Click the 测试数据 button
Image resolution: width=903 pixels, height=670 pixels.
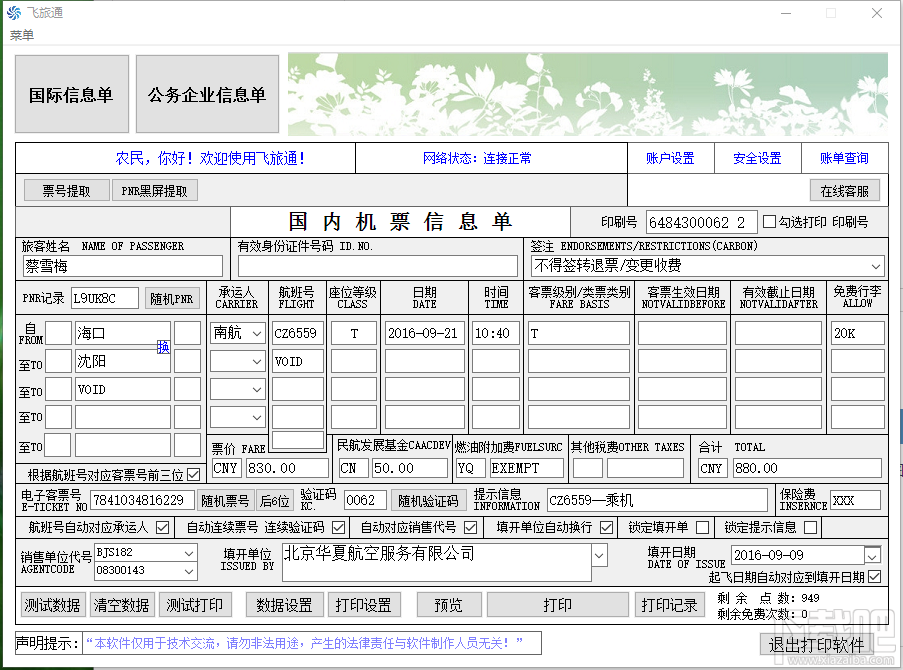52,605
